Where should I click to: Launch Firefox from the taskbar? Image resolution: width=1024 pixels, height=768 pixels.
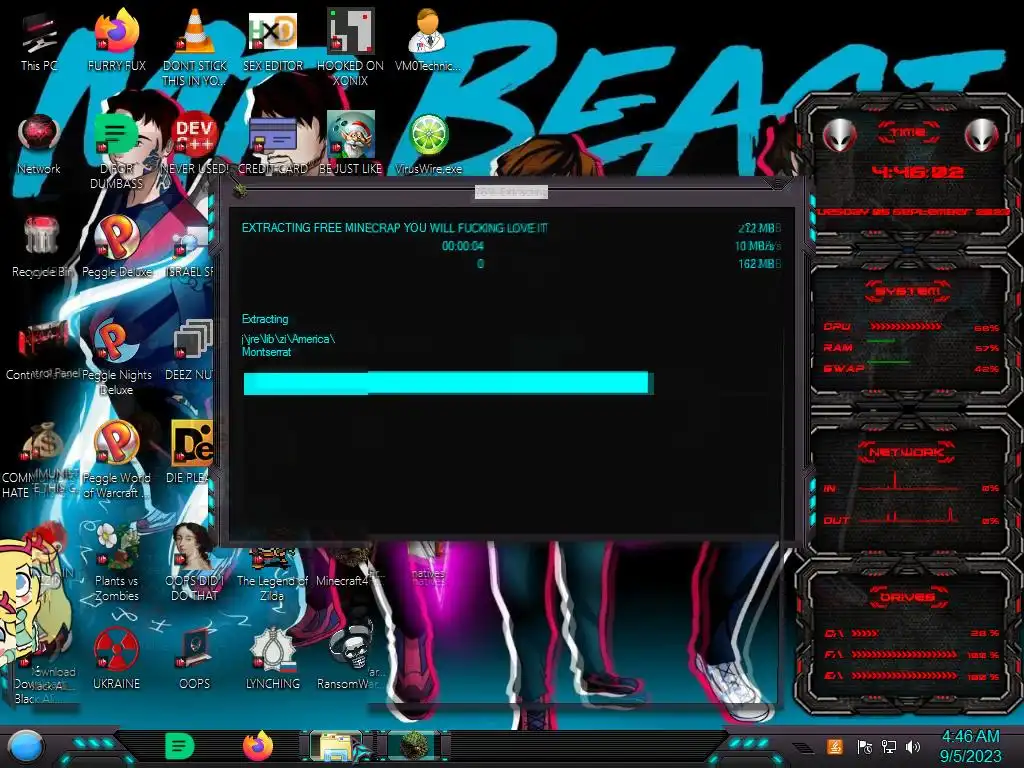[x=258, y=746]
